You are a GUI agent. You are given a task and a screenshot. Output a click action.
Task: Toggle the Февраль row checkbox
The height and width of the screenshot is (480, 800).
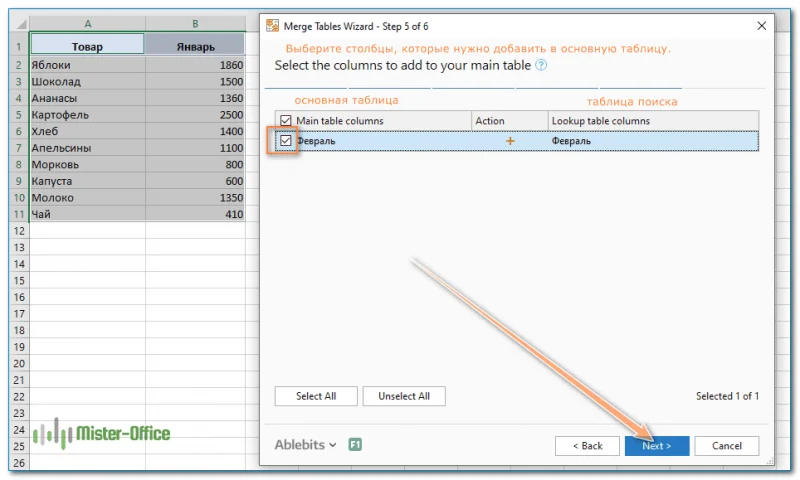286,141
